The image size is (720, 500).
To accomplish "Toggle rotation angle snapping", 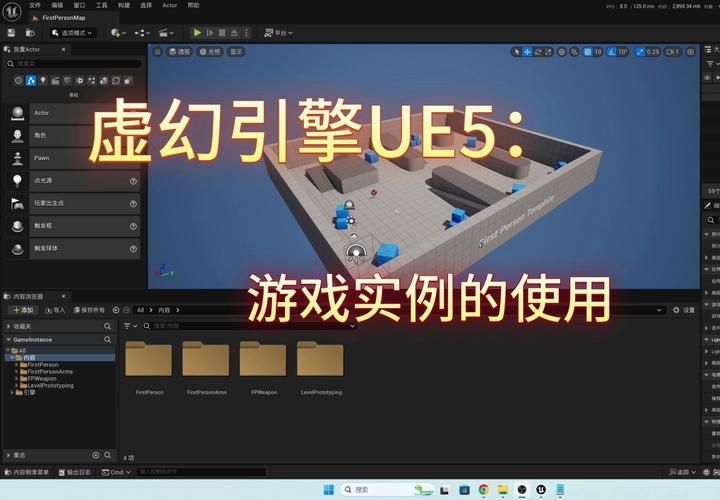I will pyautogui.click(x=612, y=52).
